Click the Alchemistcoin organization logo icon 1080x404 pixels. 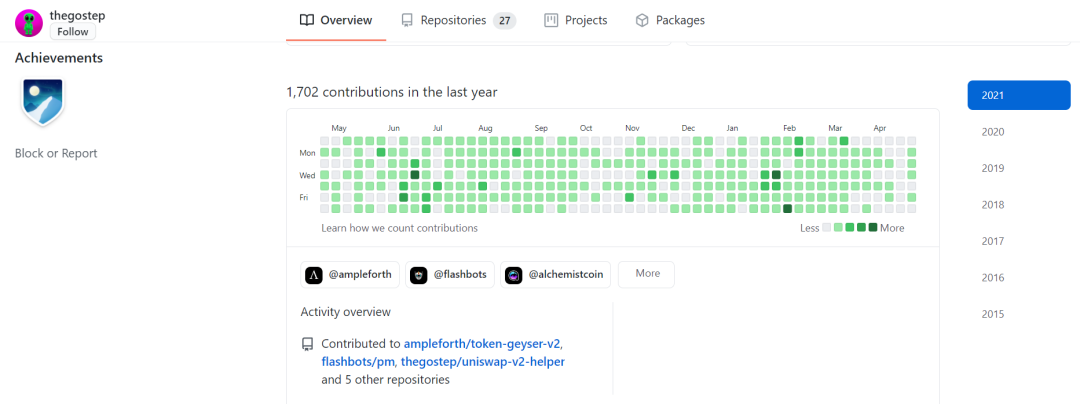(x=514, y=274)
